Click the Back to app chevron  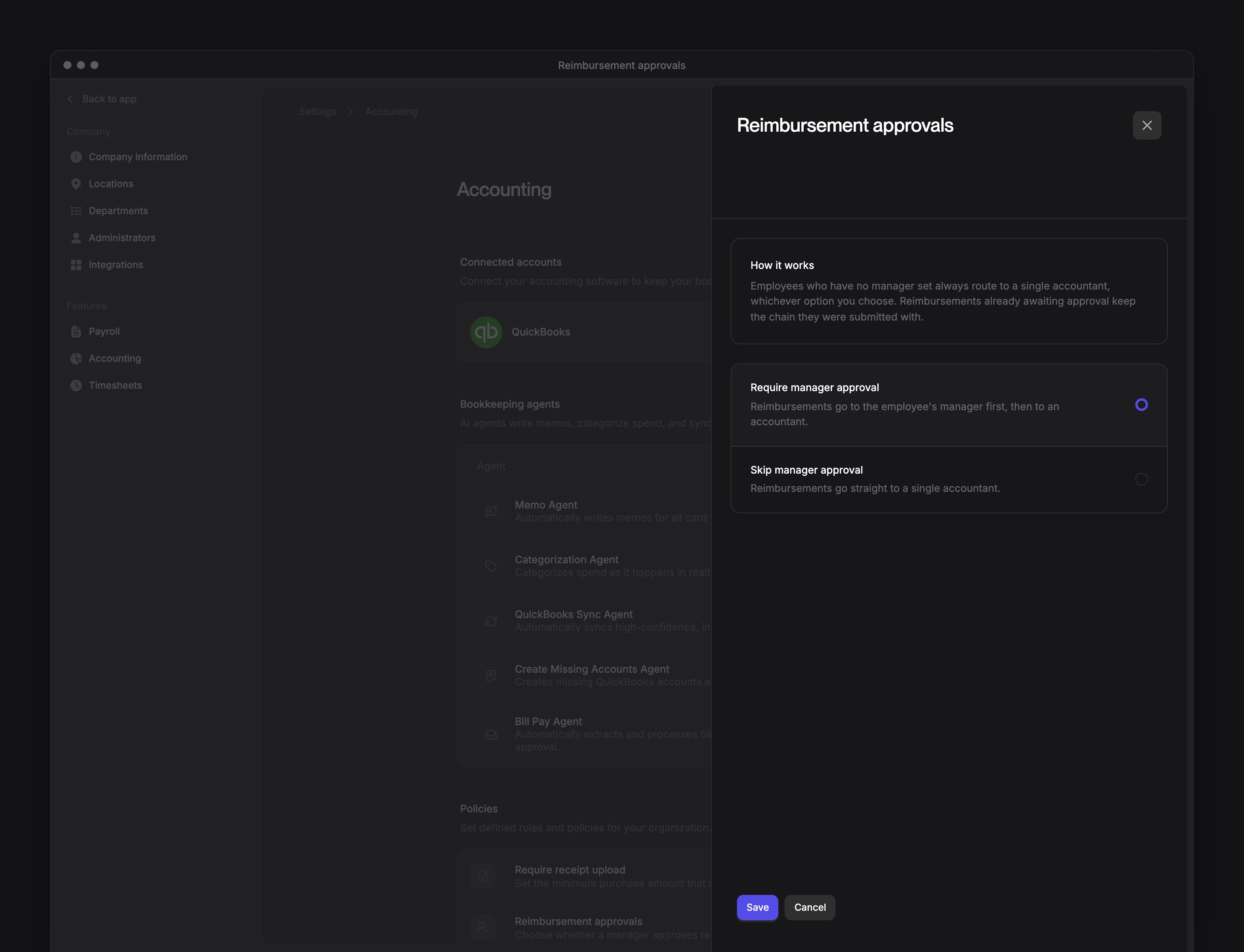(70, 99)
